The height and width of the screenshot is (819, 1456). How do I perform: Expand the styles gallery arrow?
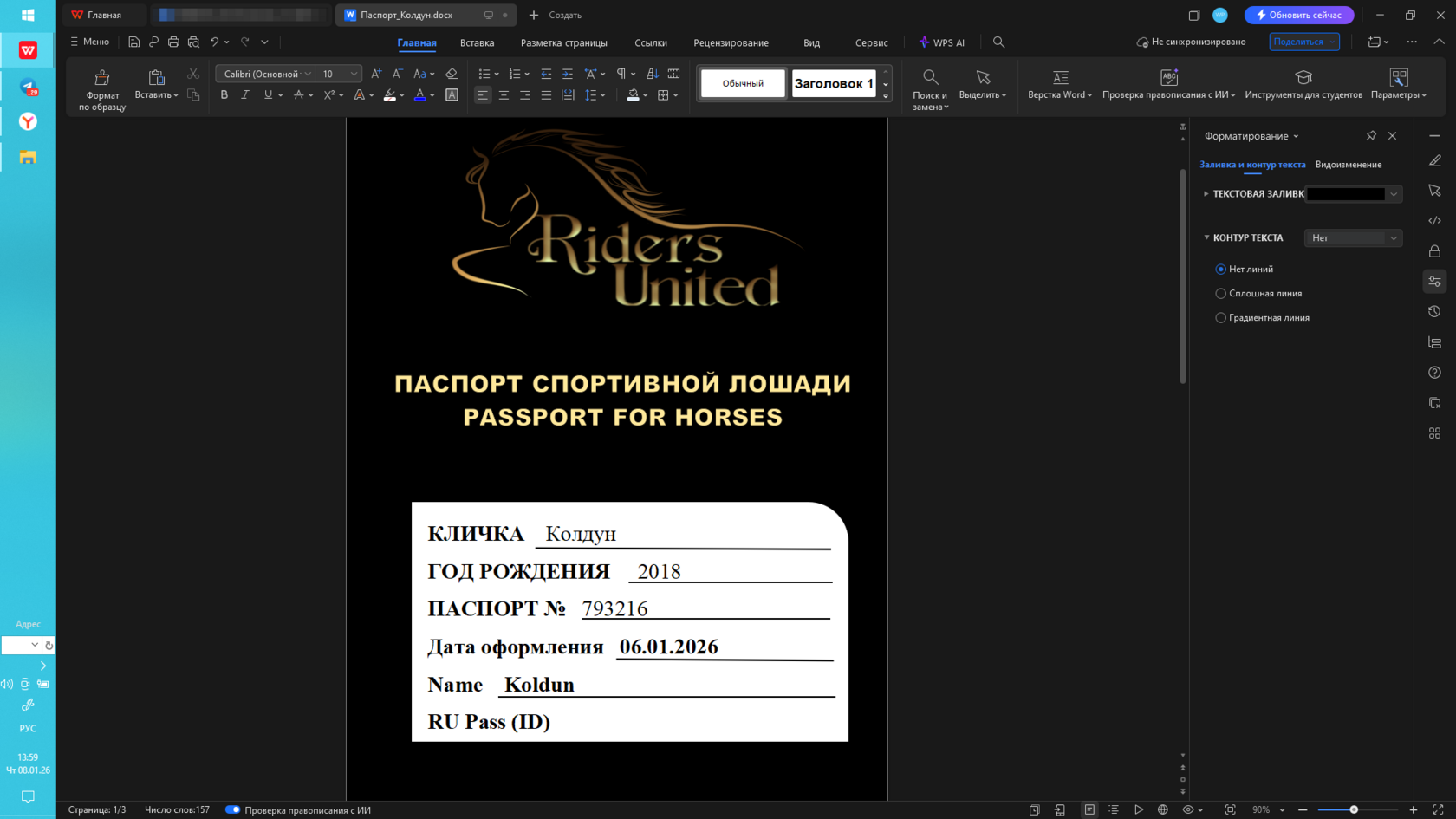click(x=886, y=96)
